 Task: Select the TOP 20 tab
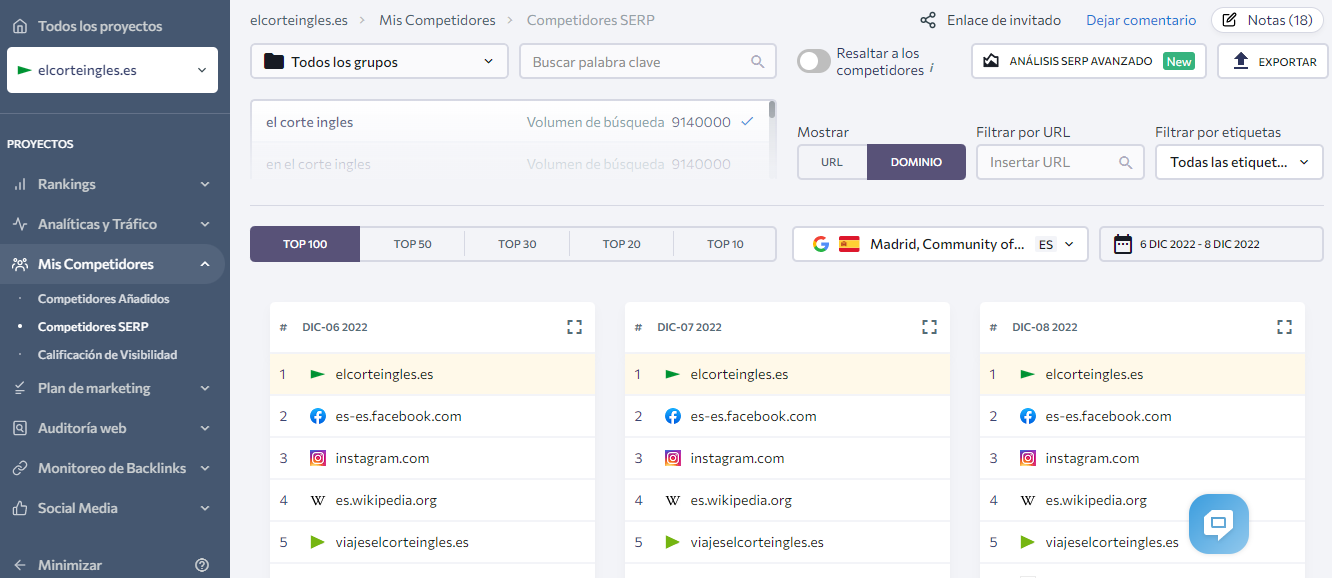(x=621, y=244)
